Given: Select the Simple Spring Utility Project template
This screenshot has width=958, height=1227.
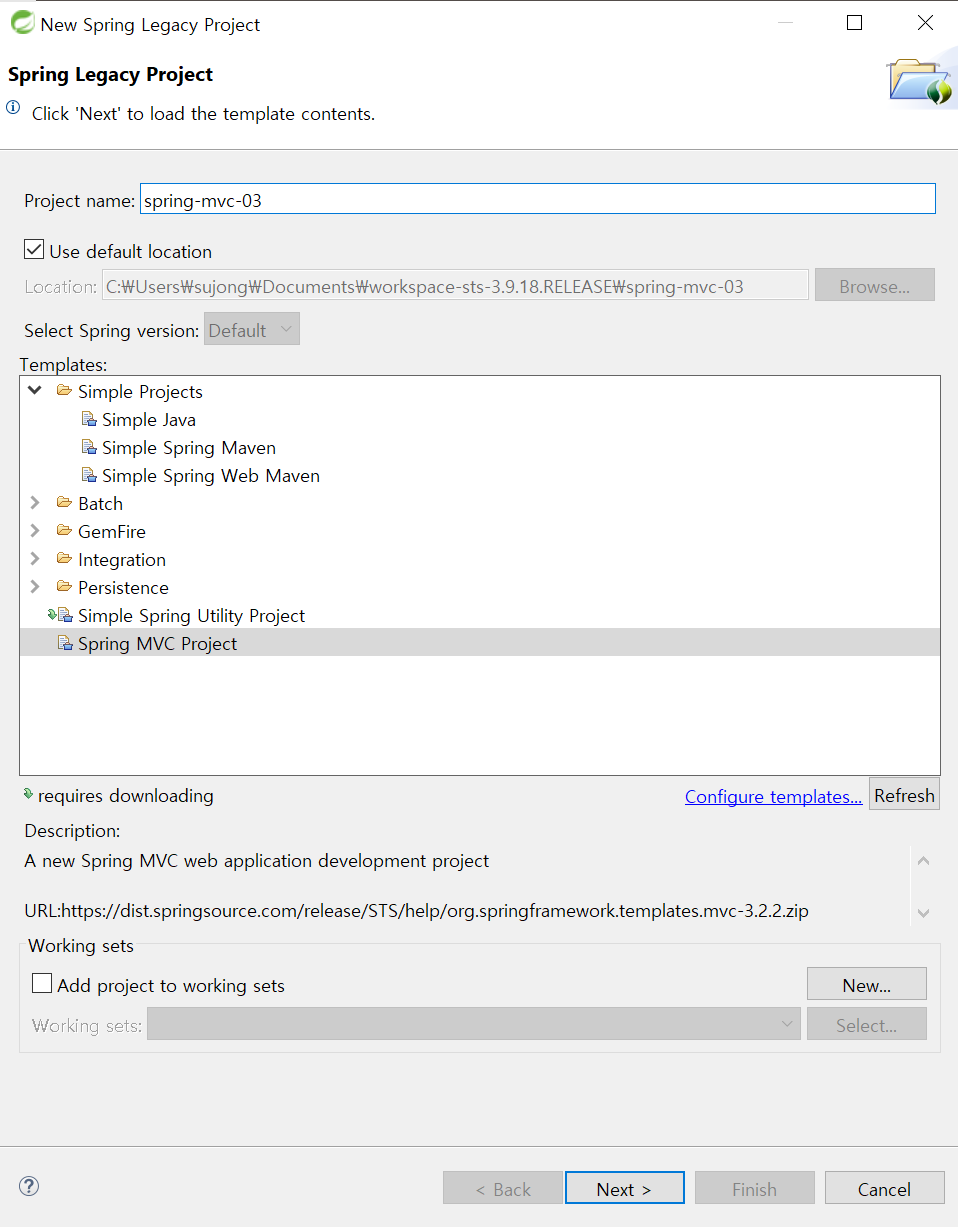Looking at the screenshot, I should click(192, 616).
